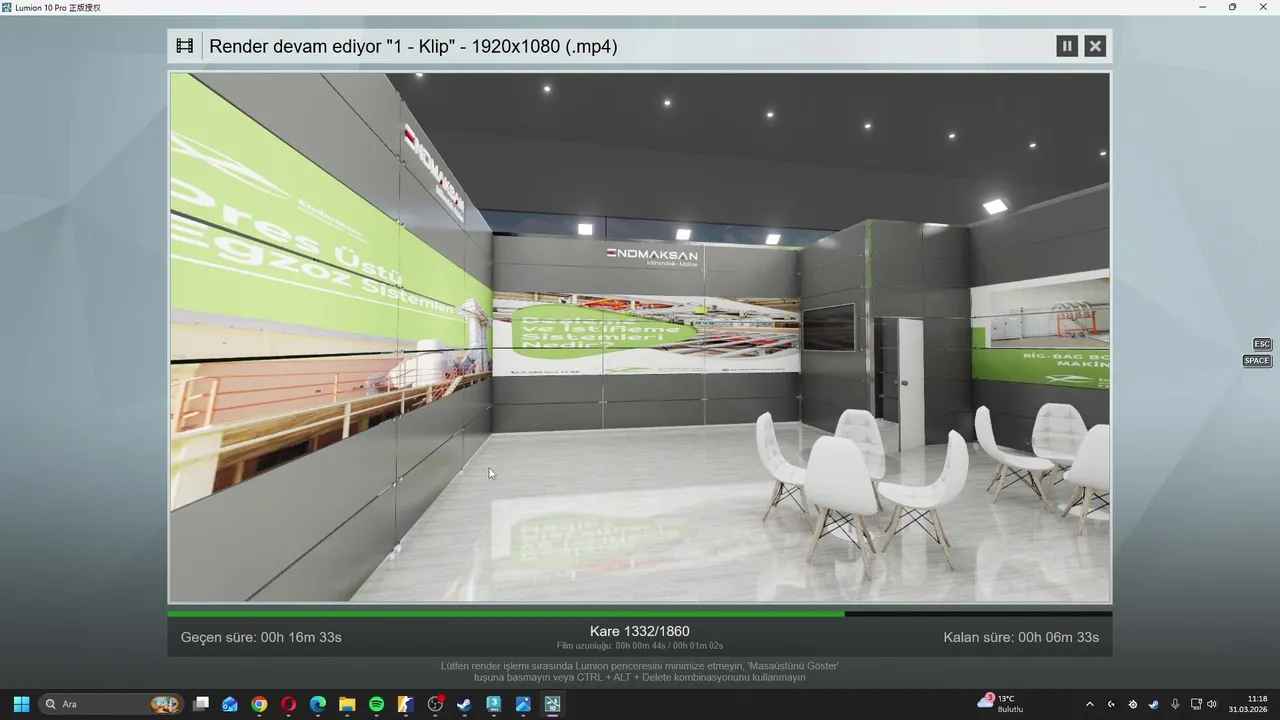1280x720 pixels.
Task: Open the Counter-Strike taskbar icon
Action: point(406,704)
